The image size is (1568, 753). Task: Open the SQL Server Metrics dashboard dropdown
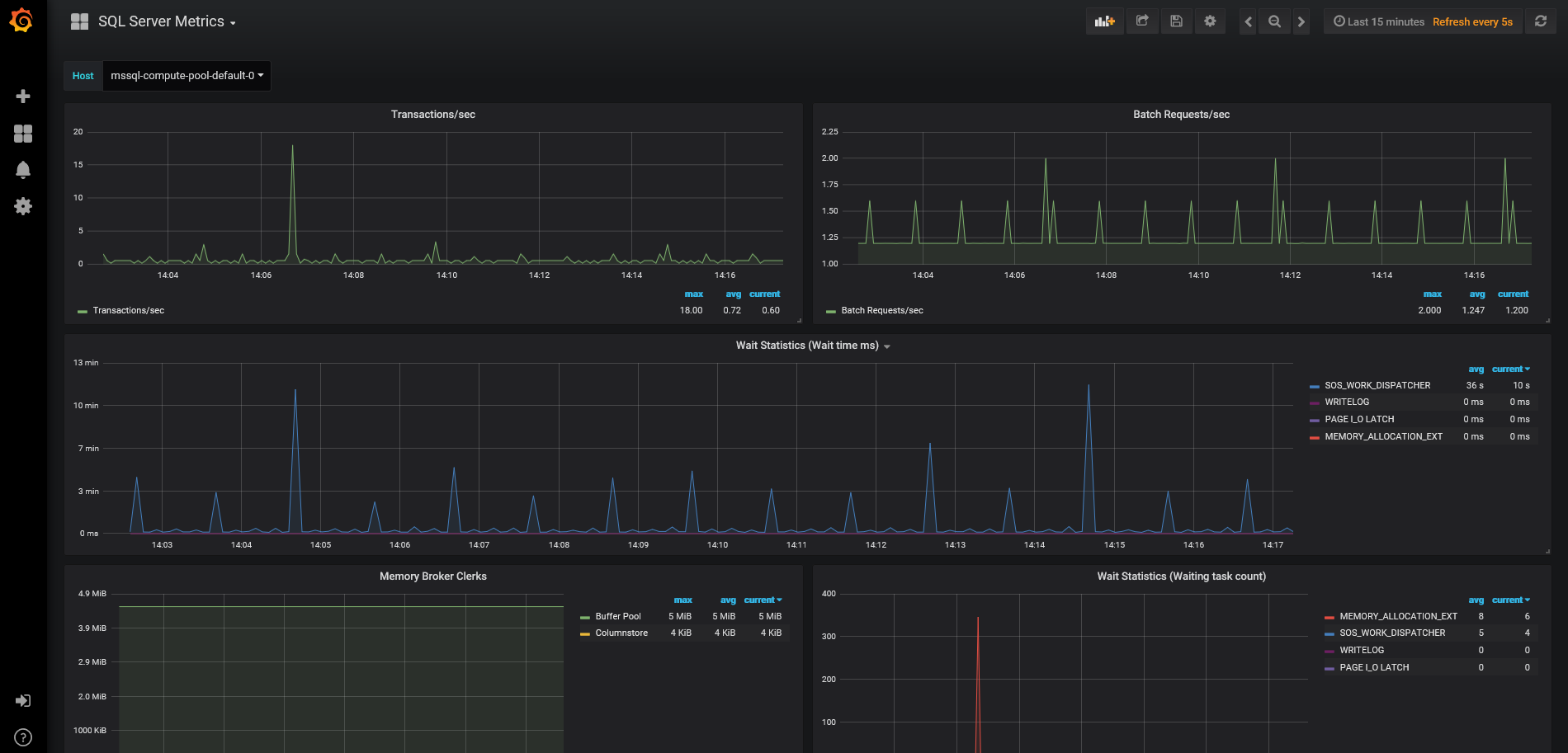(x=166, y=21)
